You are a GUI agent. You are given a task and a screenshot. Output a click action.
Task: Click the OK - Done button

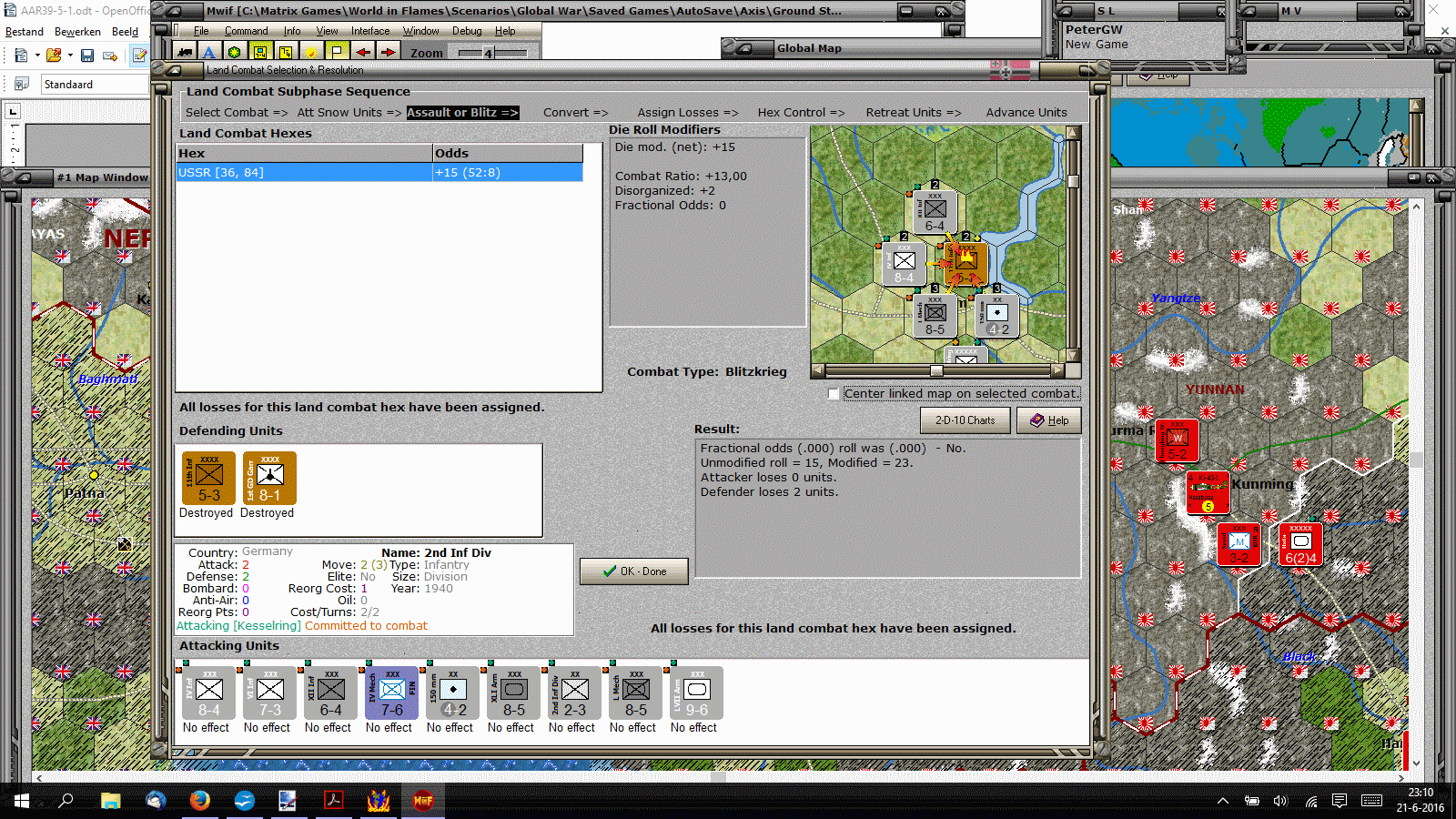tap(634, 571)
